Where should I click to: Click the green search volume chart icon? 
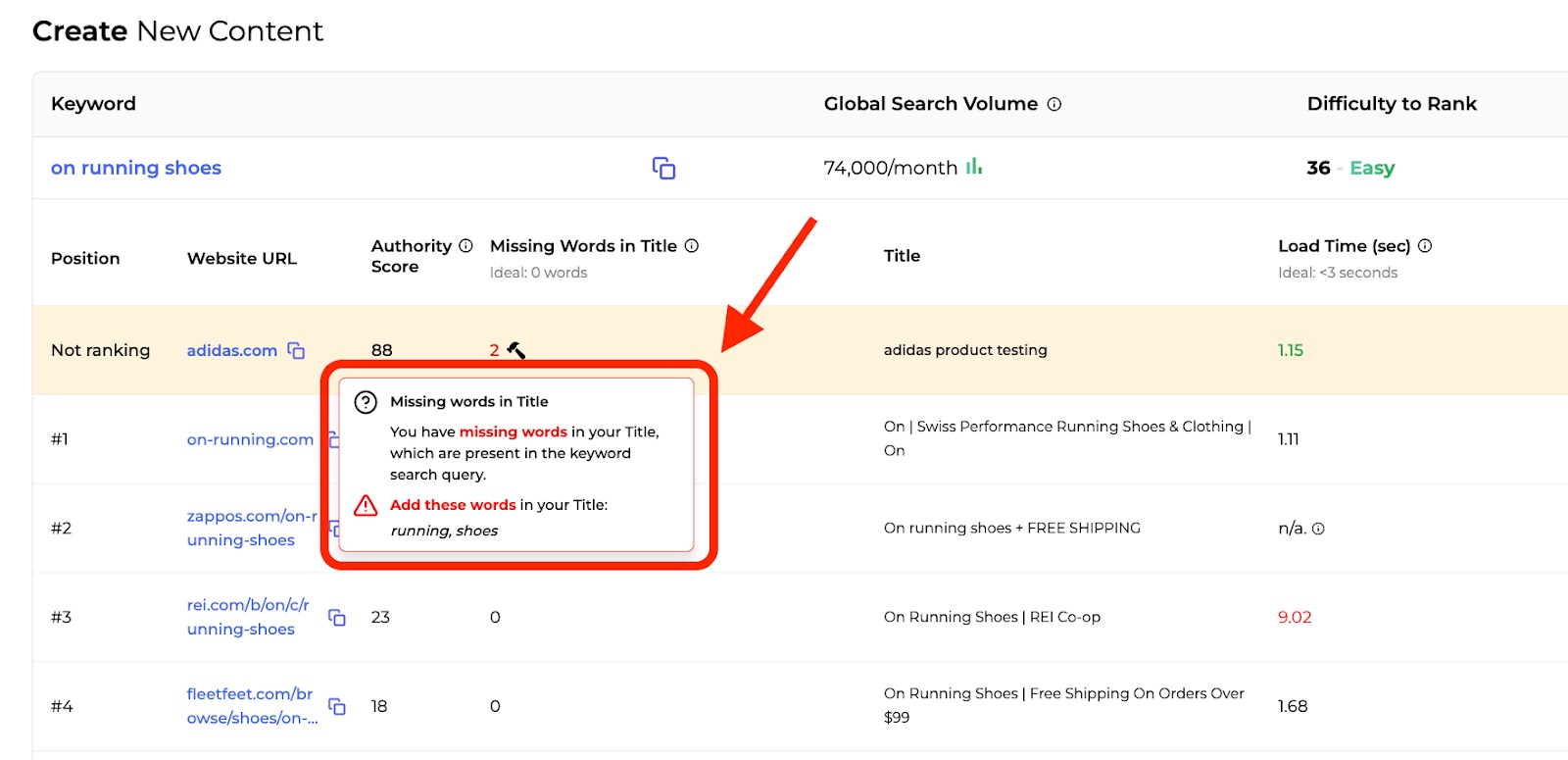[x=974, y=167]
